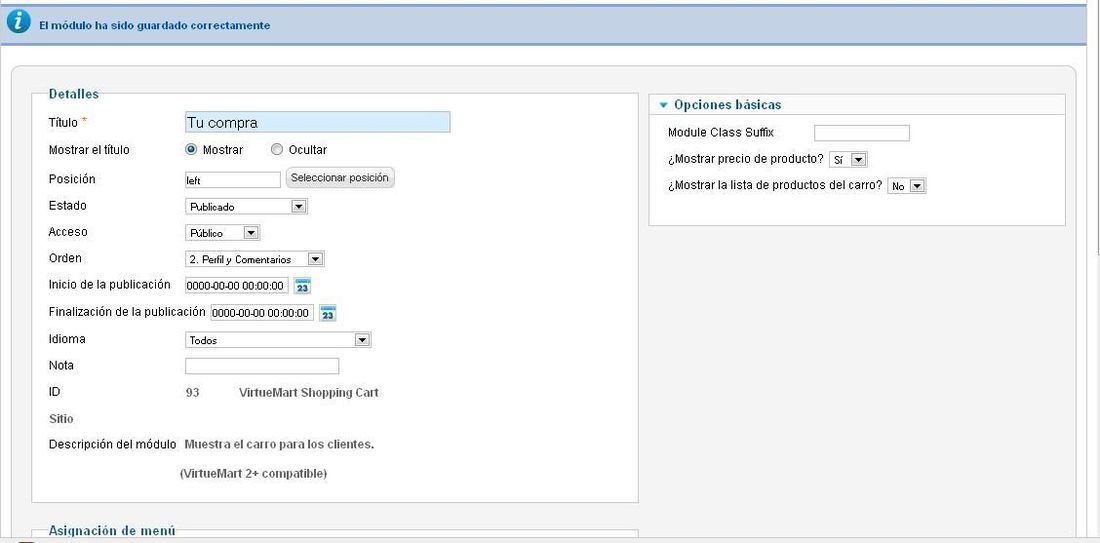The image size is (1100, 543).
Task: Click the Mostrar el título label
Action: pos(89,150)
